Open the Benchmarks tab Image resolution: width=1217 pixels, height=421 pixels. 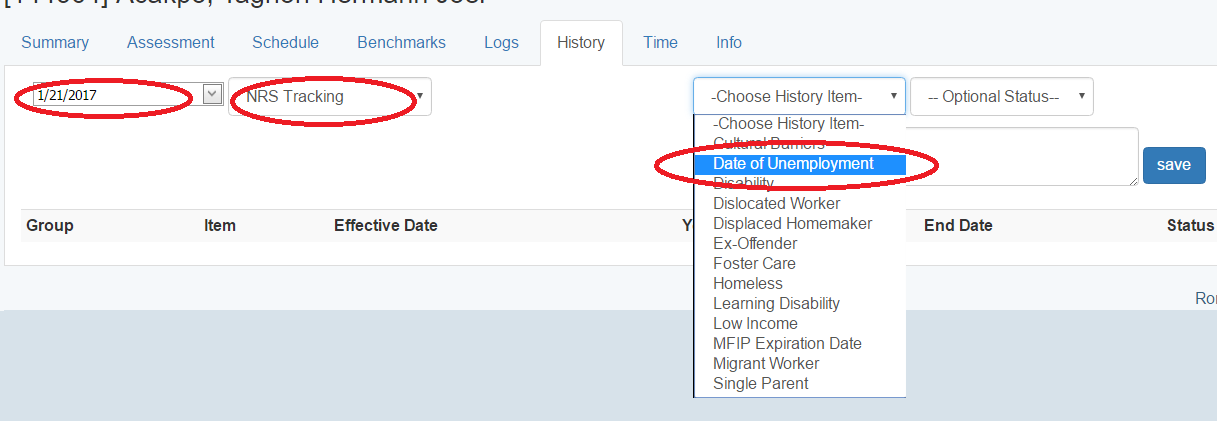(x=401, y=42)
